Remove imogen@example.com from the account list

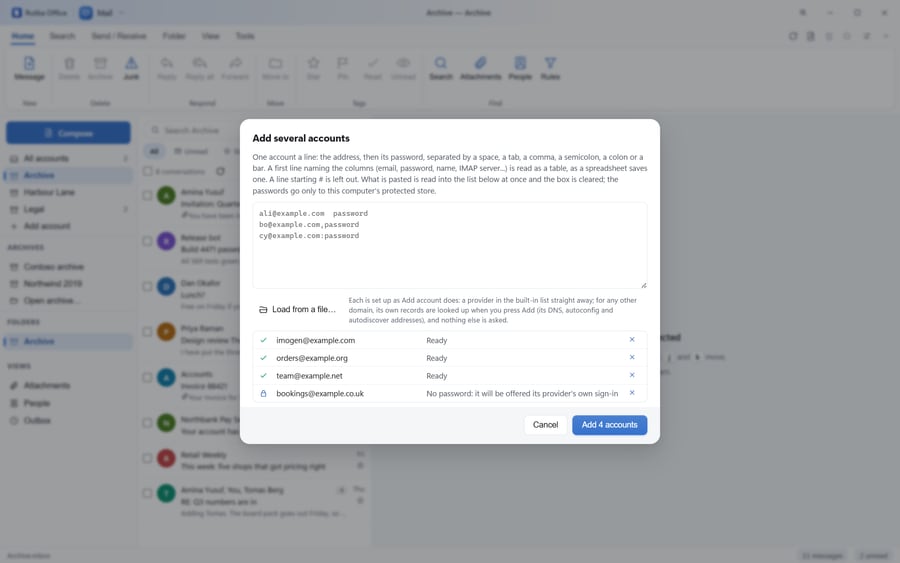pyautogui.click(x=632, y=340)
